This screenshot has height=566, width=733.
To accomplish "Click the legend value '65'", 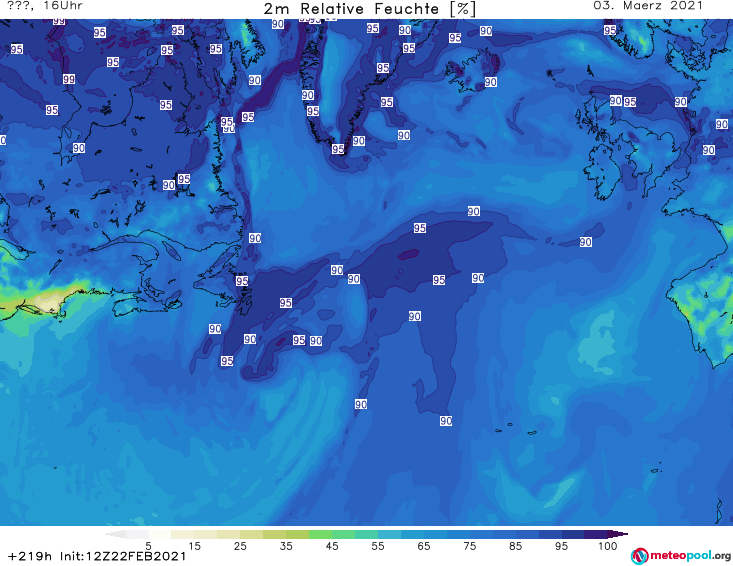I will [423, 546].
